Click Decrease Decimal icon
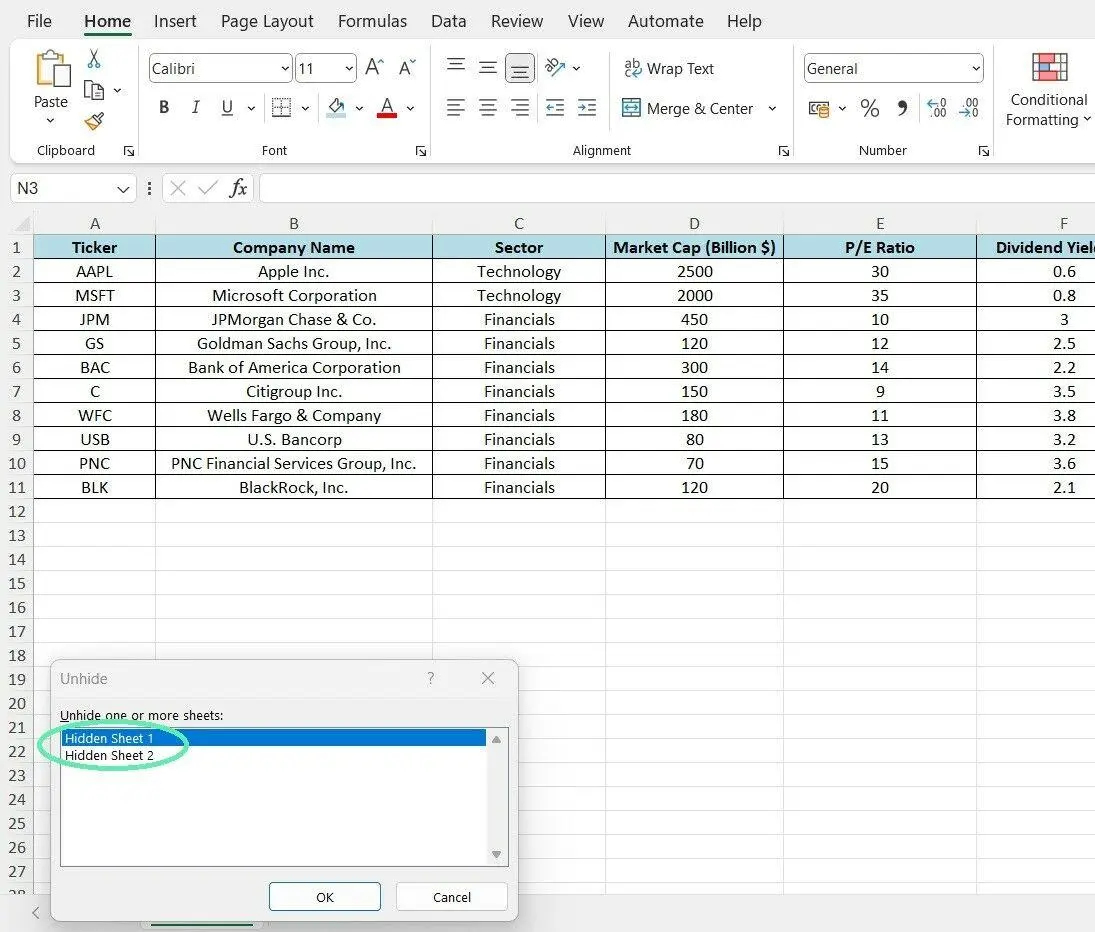The height and width of the screenshot is (932, 1095). 969,108
